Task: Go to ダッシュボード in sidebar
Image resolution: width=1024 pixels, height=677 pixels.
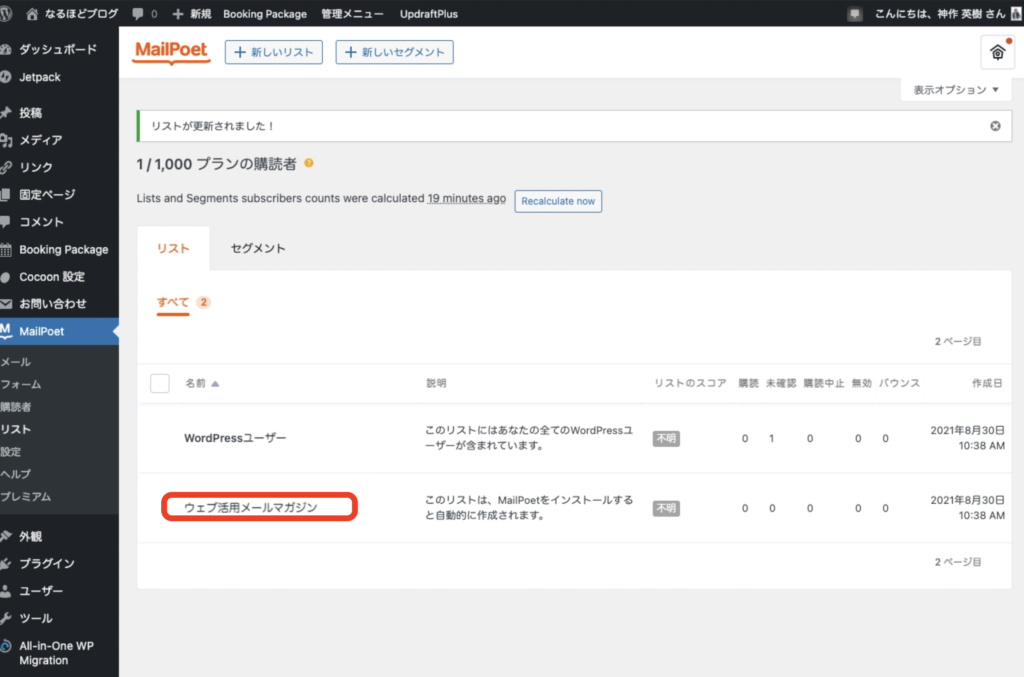Action: click(57, 49)
